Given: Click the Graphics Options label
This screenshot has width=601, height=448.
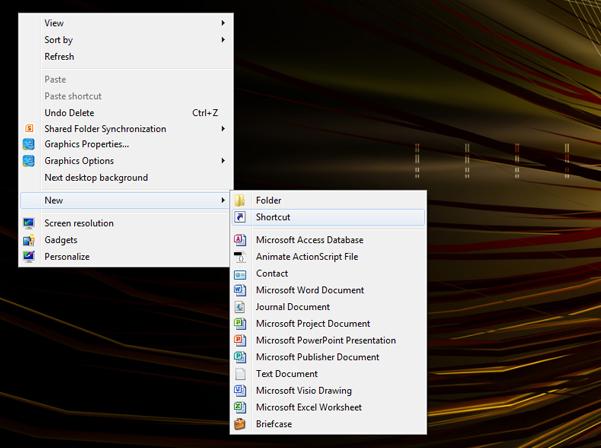Looking at the screenshot, I should [x=79, y=161].
